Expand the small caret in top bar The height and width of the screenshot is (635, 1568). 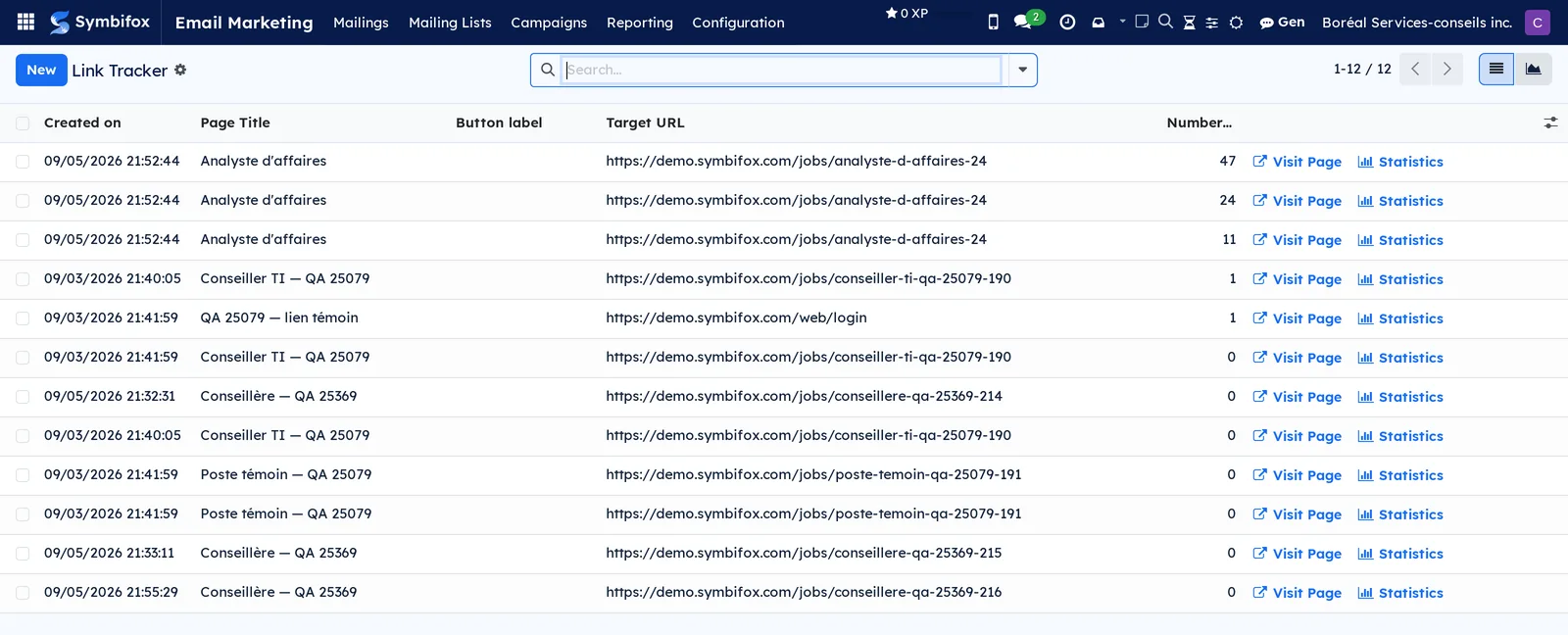(x=1122, y=21)
